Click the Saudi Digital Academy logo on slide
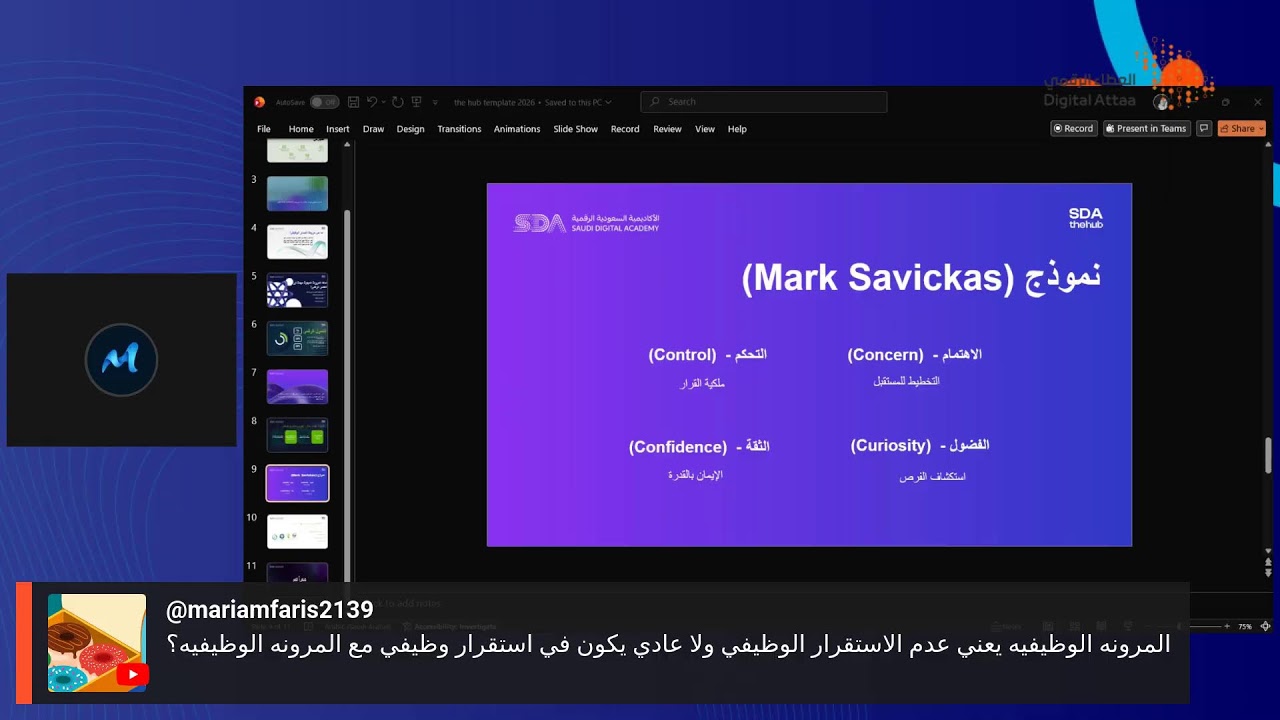Screen dimensions: 1280x720 pyautogui.click(x=586, y=223)
